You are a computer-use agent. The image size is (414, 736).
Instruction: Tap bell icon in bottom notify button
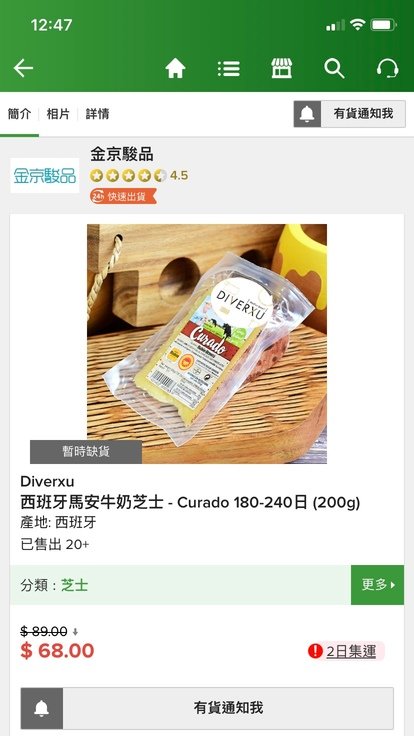coord(42,708)
